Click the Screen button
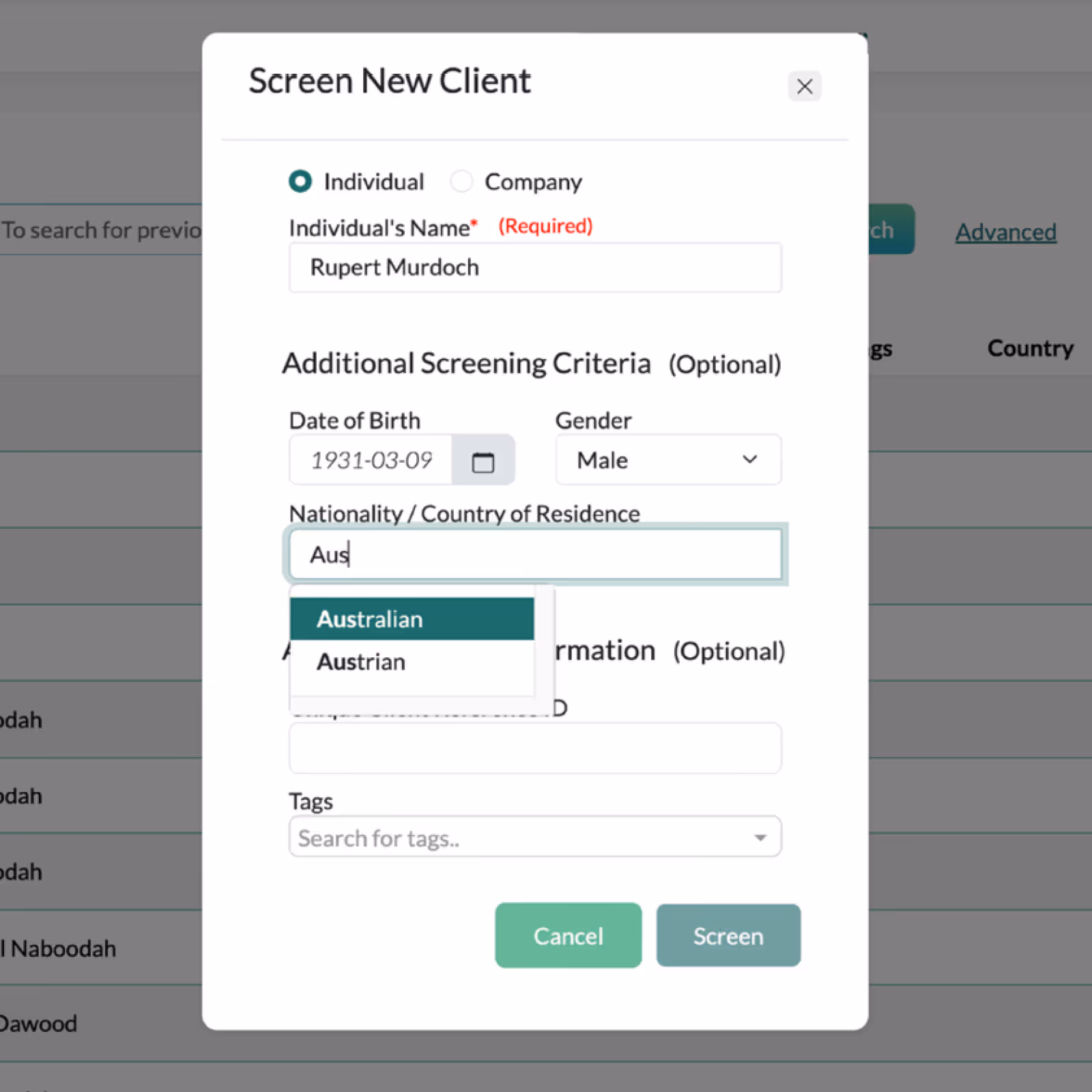The height and width of the screenshot is (1092, 1092). [x=728, y=936]
